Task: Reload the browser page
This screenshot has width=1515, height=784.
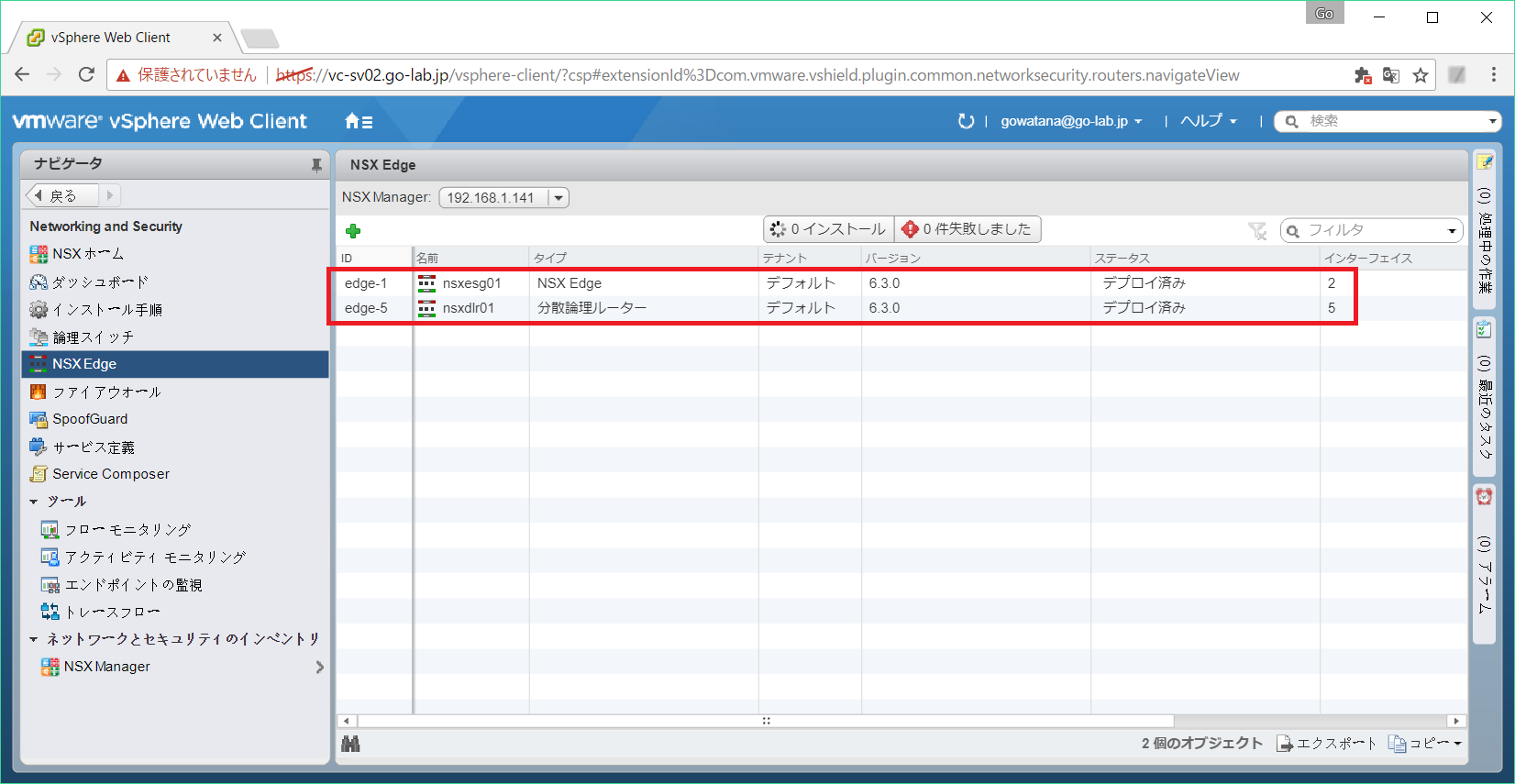Action: coord(86,75)
